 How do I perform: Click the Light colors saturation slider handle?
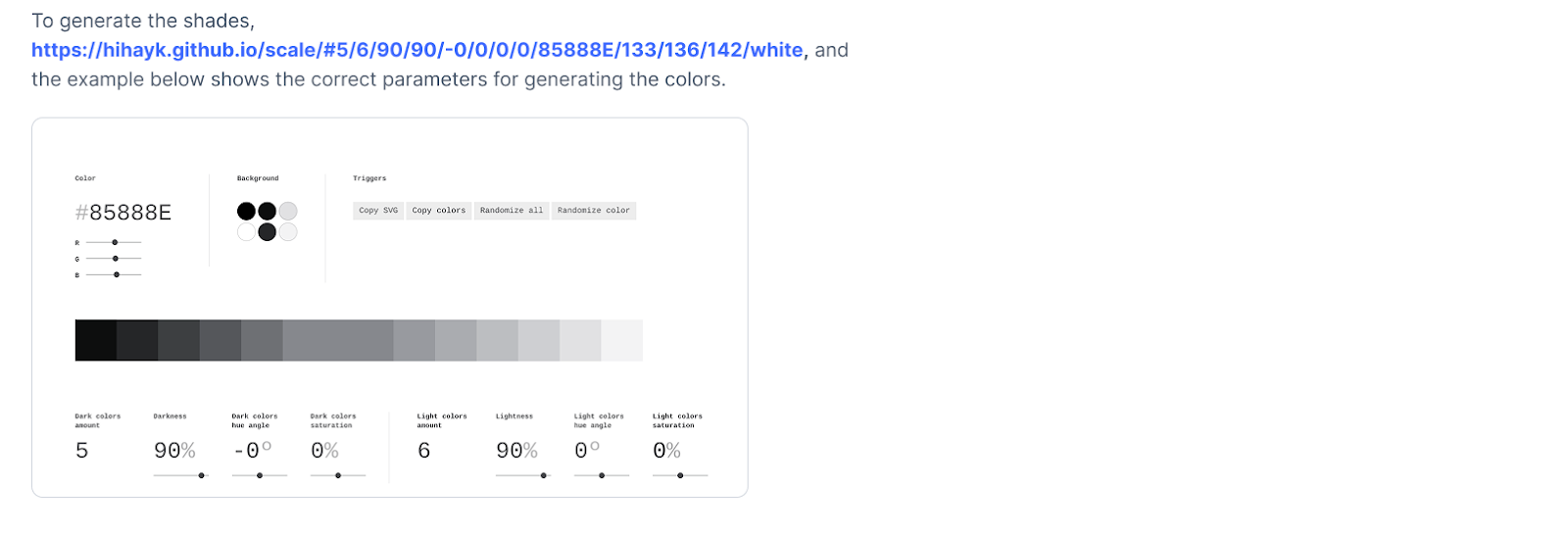[680, 475]
